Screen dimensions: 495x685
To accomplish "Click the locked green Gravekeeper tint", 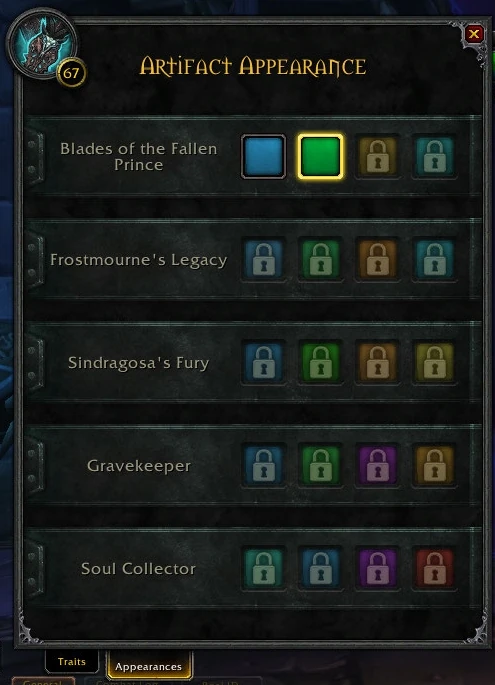I will 320,466.
